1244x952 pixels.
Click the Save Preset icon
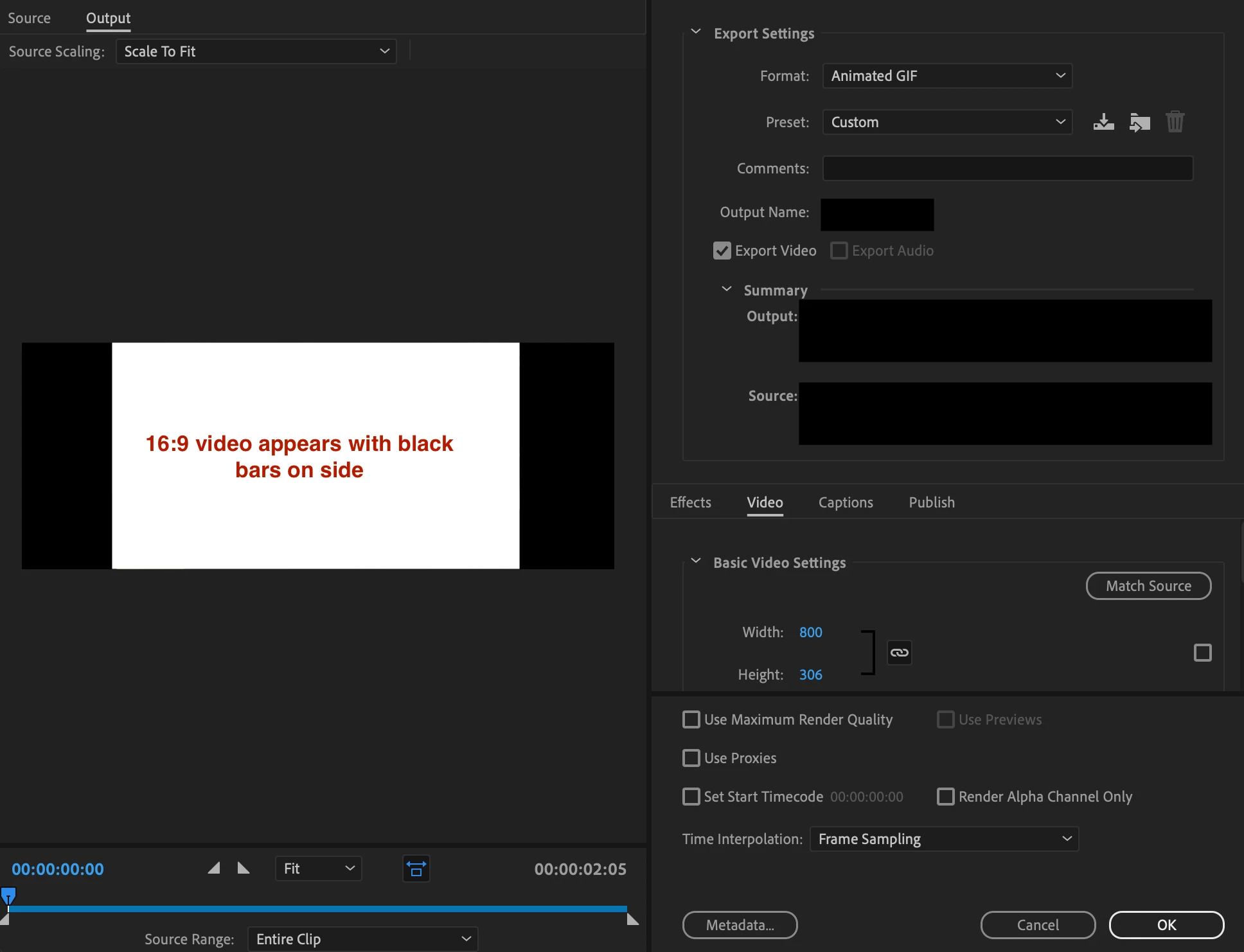click(x=1103, y=122)
